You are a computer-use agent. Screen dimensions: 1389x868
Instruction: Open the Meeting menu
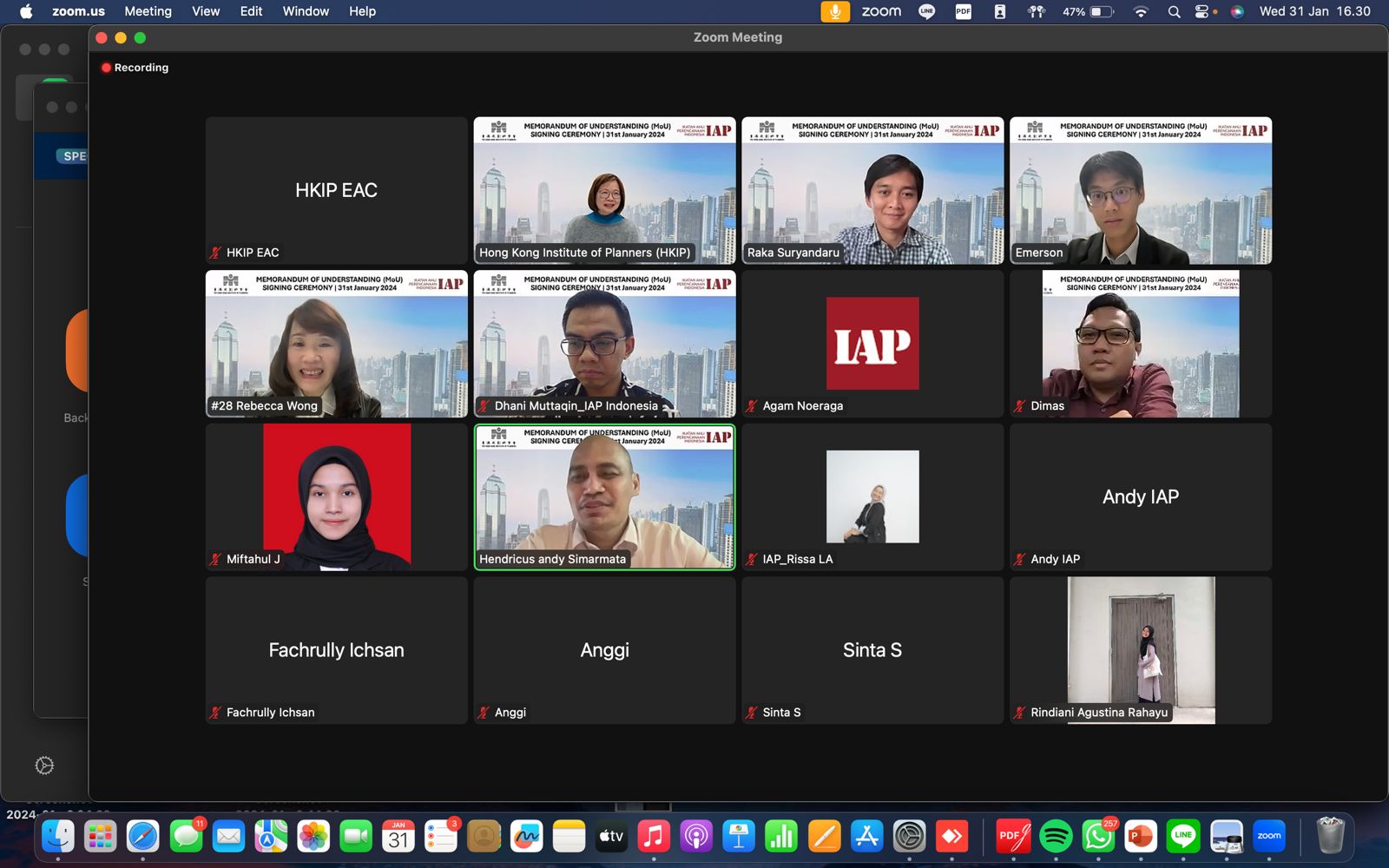coord(148,11)
